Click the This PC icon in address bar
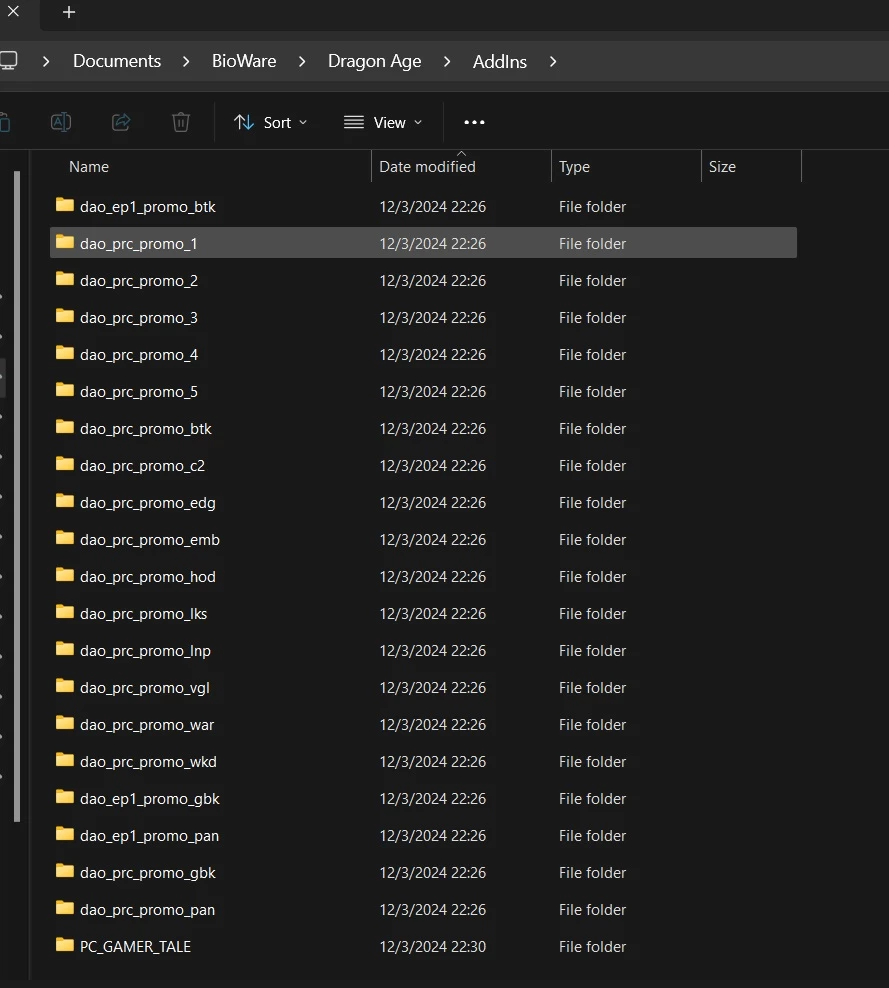 9,61
